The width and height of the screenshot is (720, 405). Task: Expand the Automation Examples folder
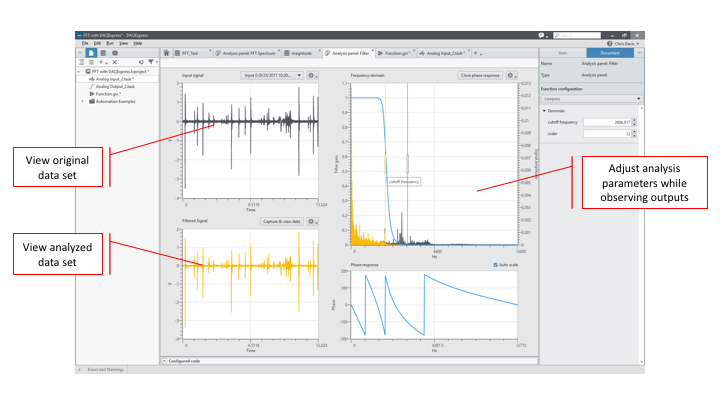click(82, 101)
